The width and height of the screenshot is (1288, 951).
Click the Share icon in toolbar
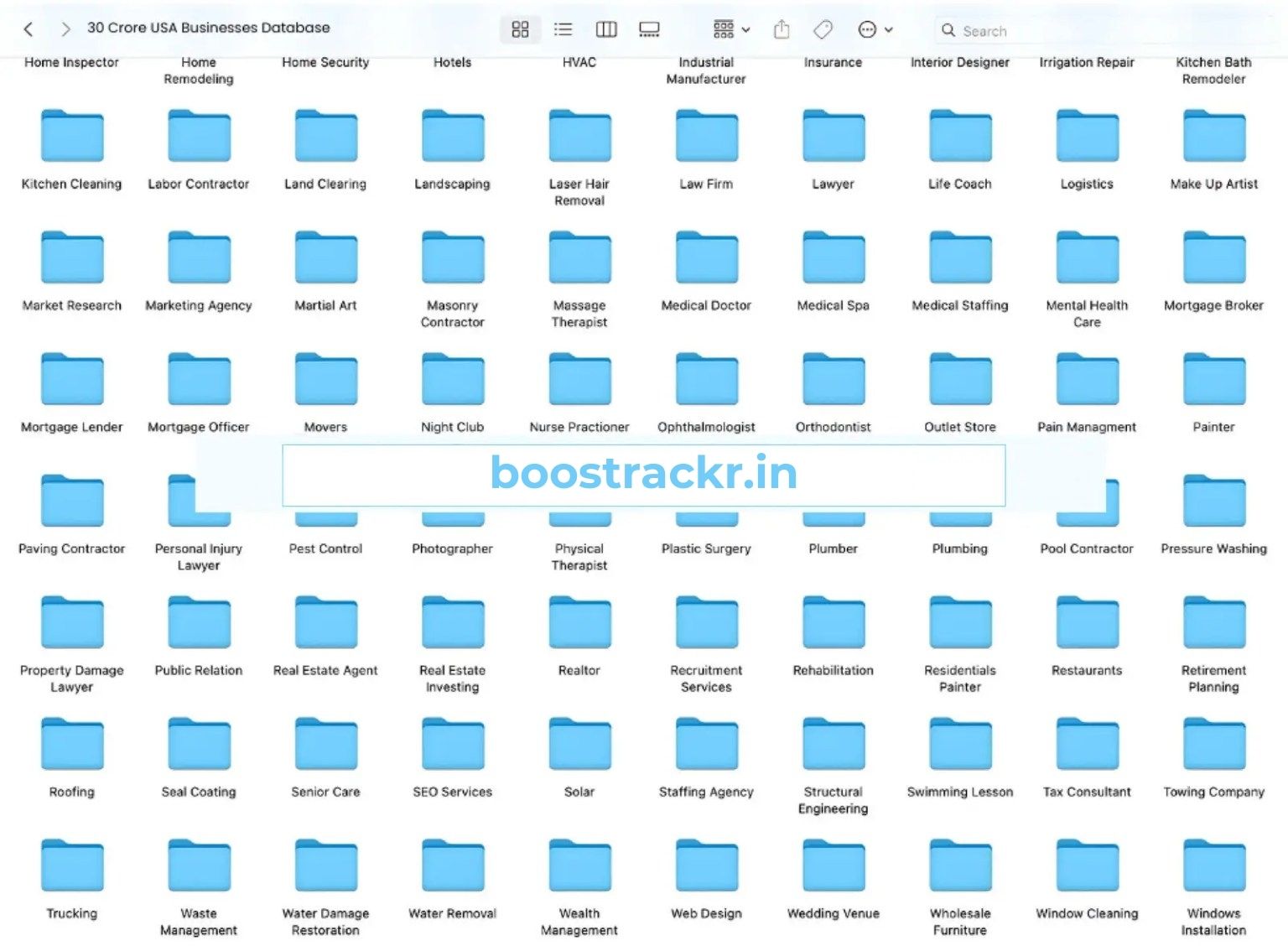coord(782,30)
